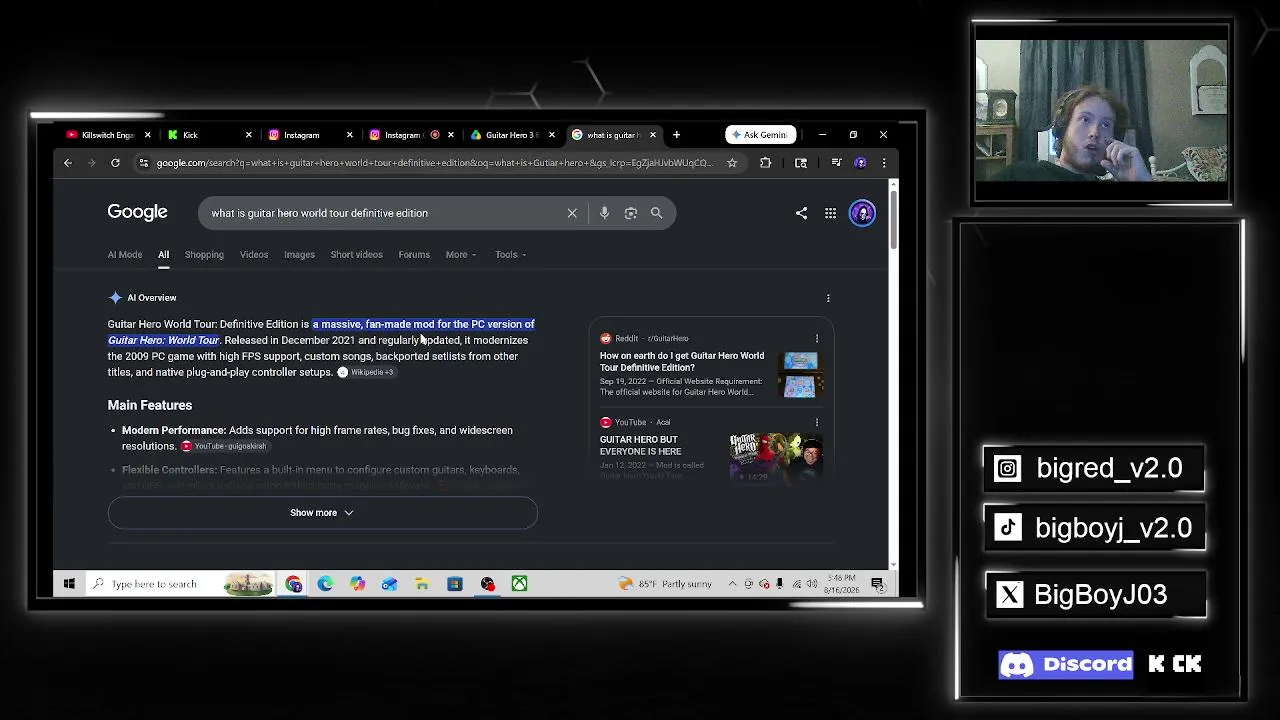
Task: Search by image with the Lens icon
Action: 631,213
